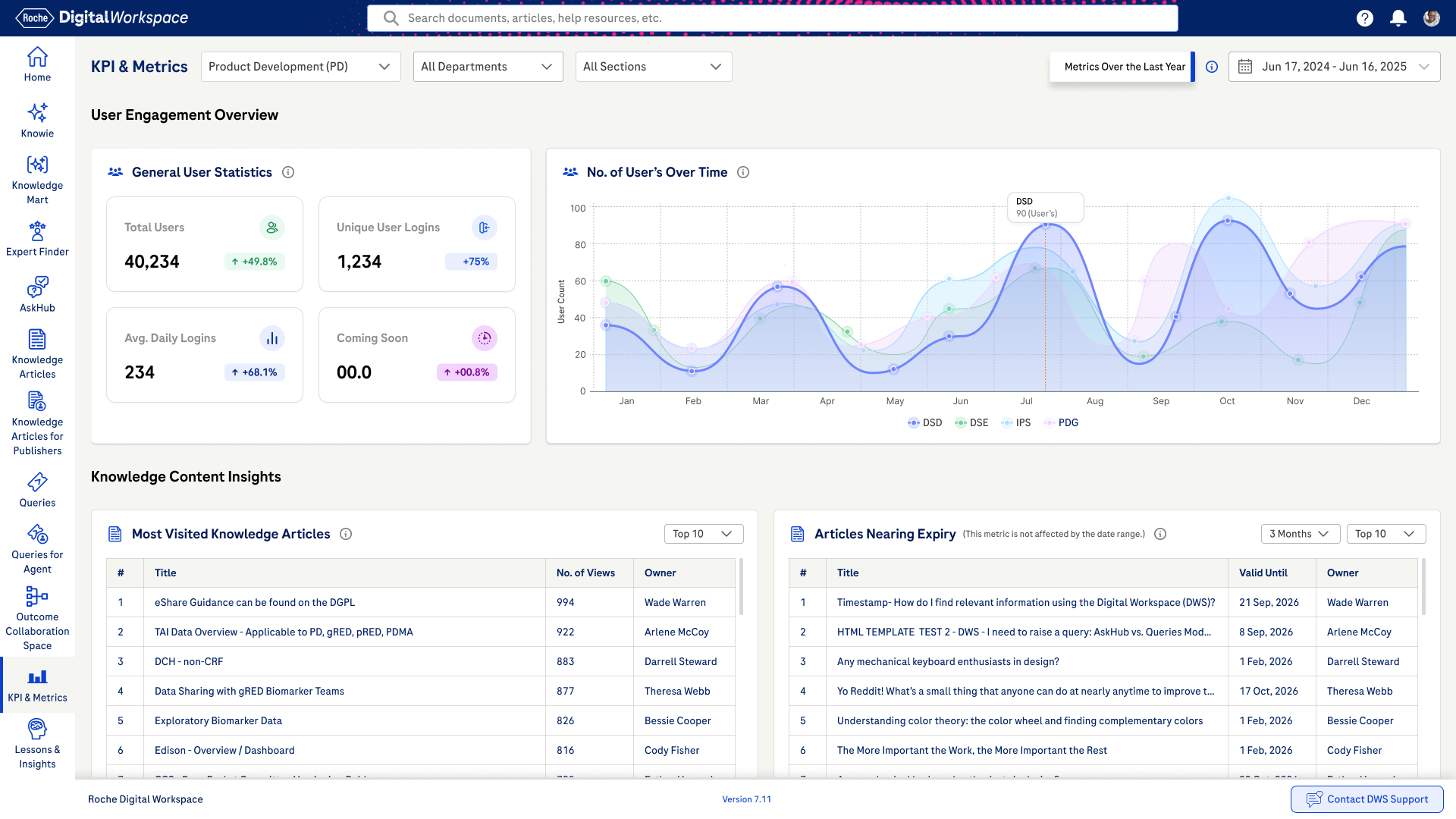
Task: Expand the 3 Months expiry dropdown
Action: pyautogui.click(x=1300, y=534)
